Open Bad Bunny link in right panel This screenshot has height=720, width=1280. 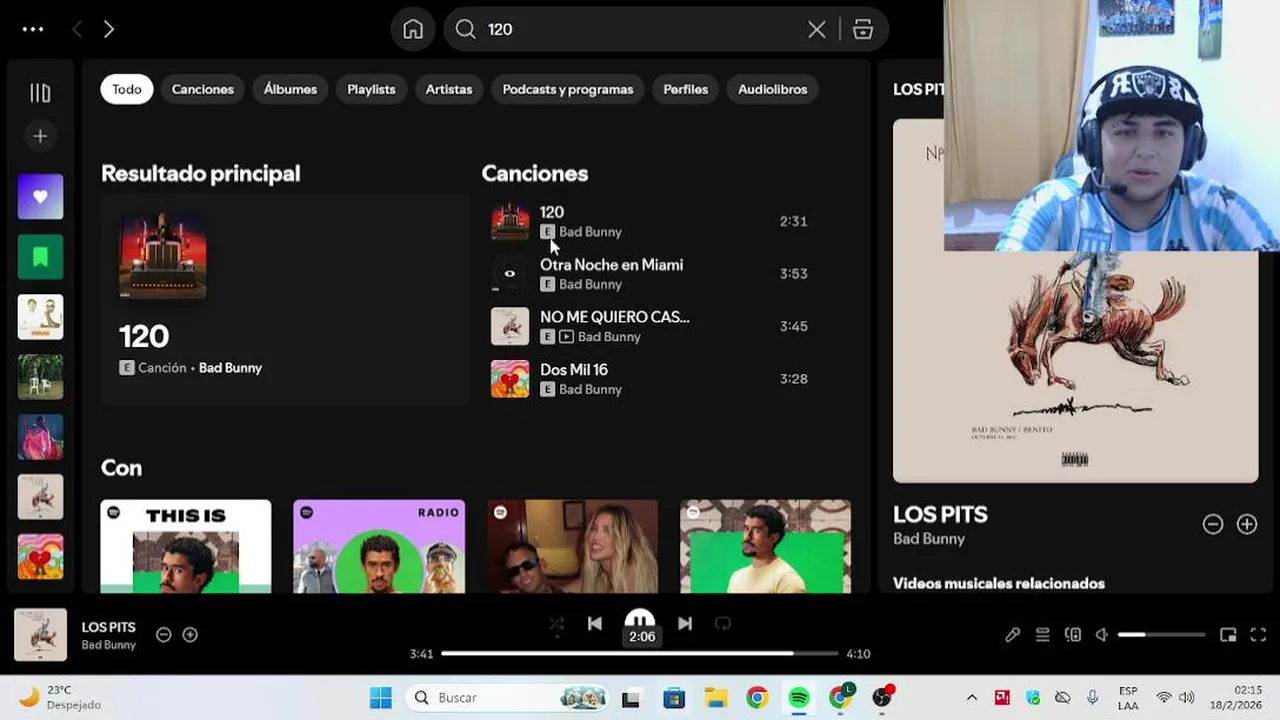coord(929,539)
